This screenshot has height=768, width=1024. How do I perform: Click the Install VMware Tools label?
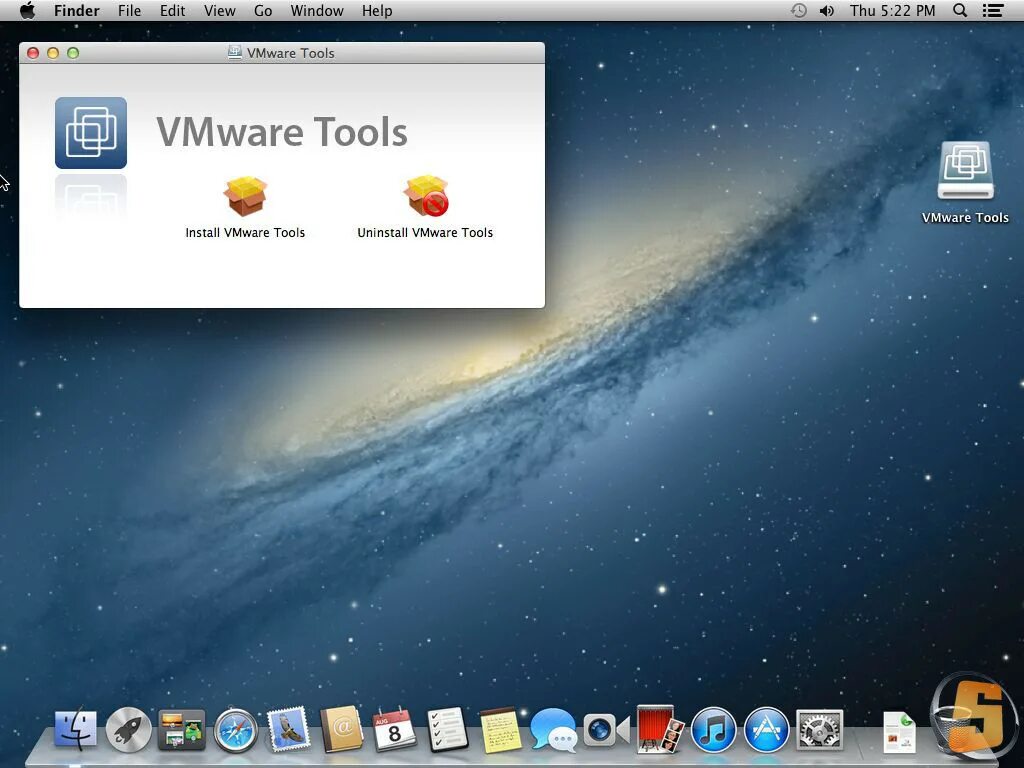(x=245, y=232)
